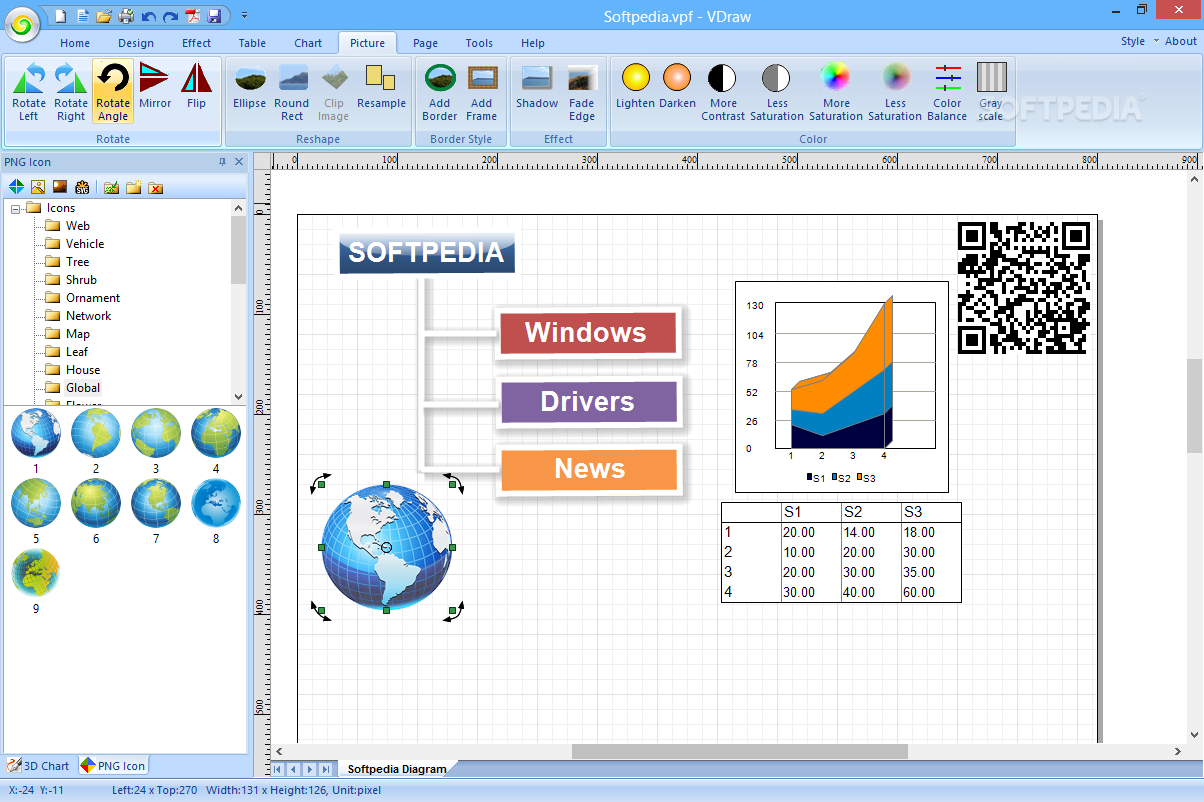
Task: Save the file with floppy disk icon
Action: (214, 16)
